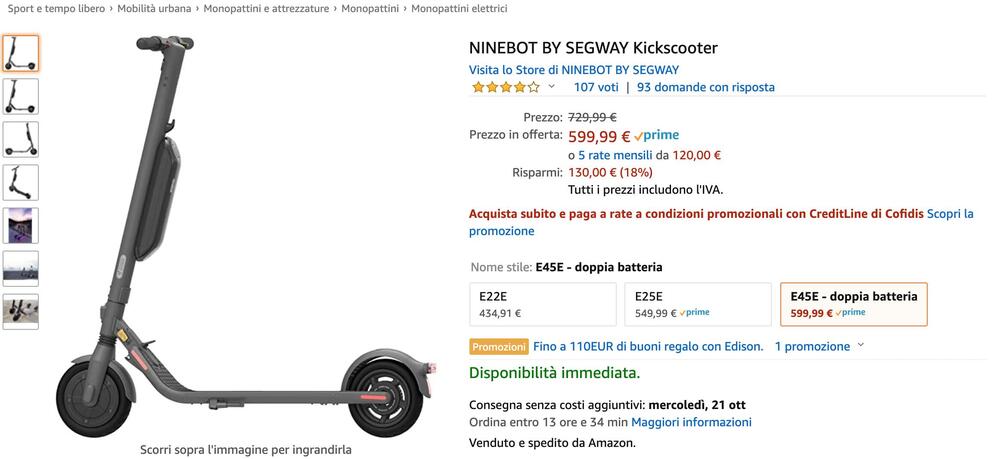The height and width of the screenshot is (459, 1000).
Task: Select the first scooter thumbnail image
Action: 21,53
